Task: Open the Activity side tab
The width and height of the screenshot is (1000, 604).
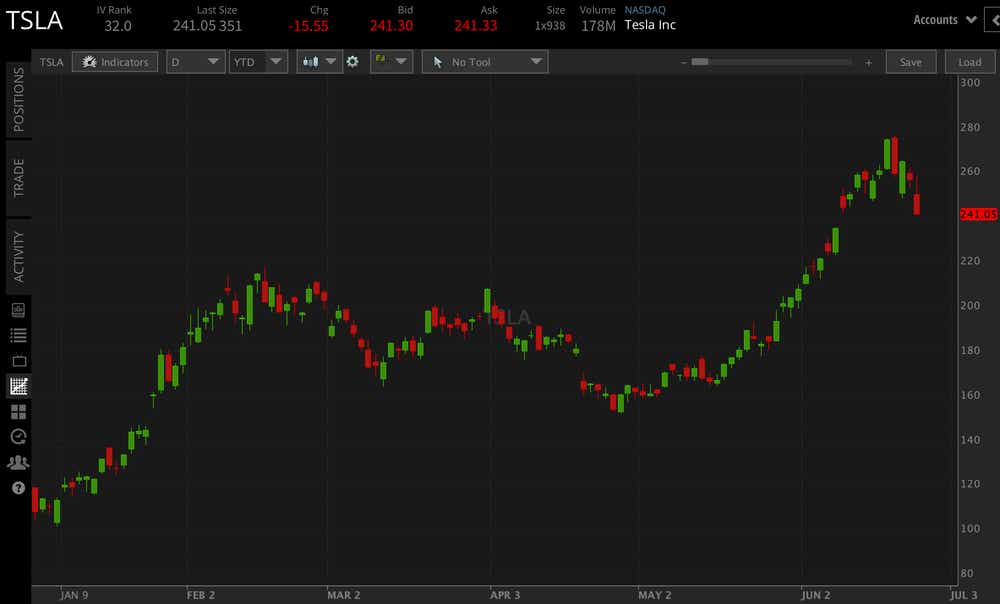Action: (x=18, y=256)
